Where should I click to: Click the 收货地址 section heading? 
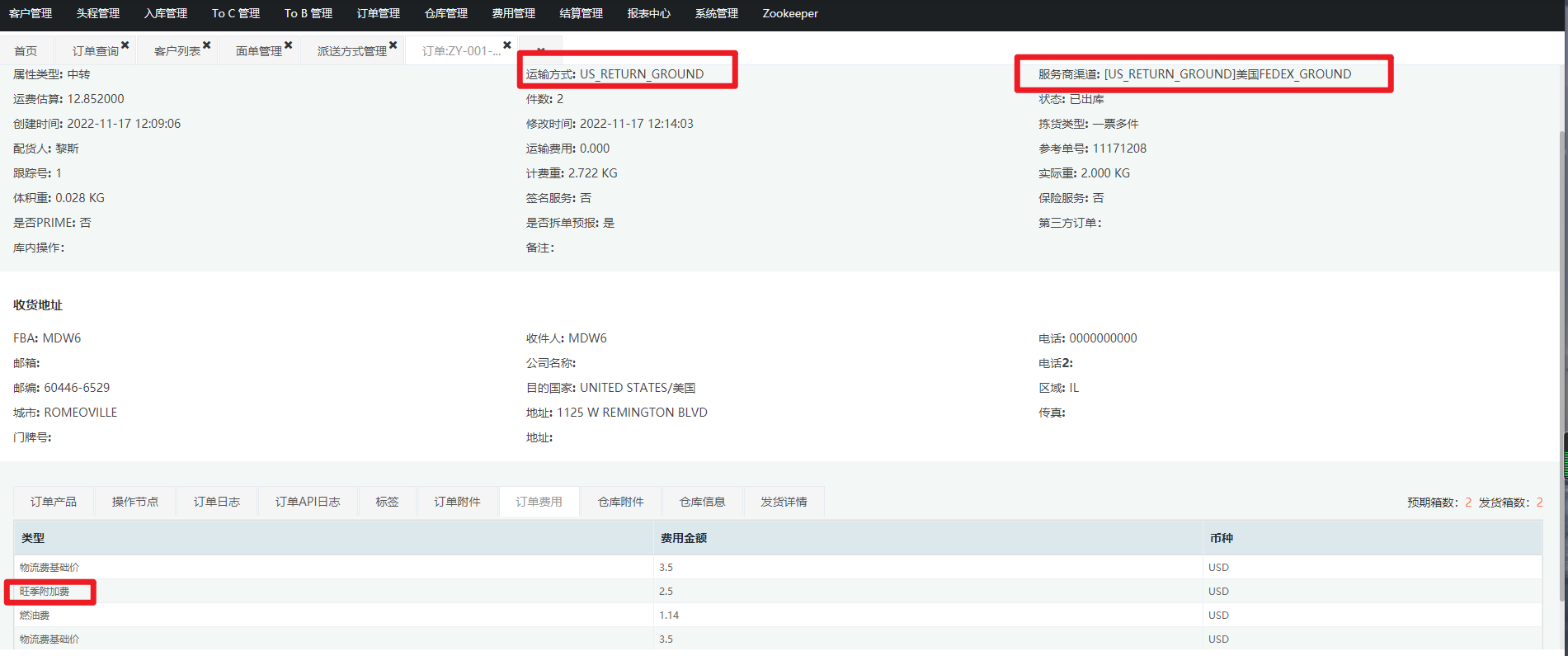coord(38,305)
